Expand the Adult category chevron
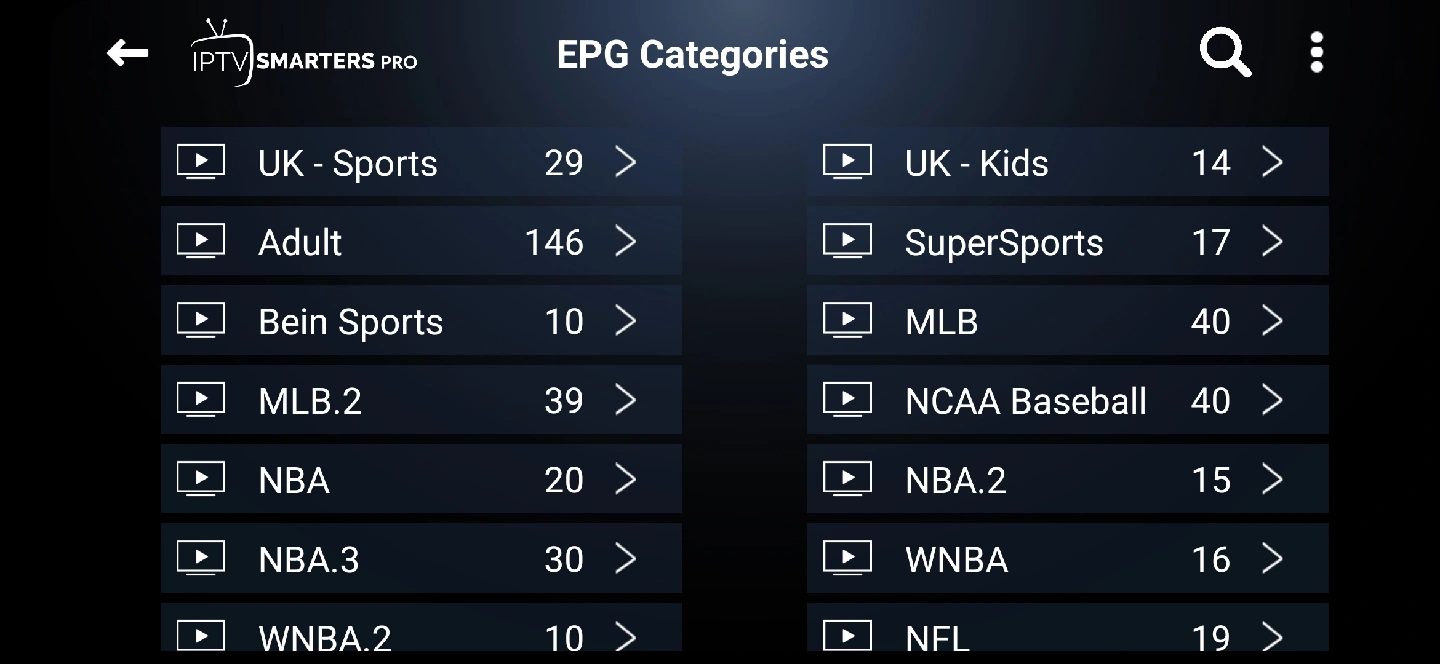Screen dimensions: 1440x664 point(626,242)
